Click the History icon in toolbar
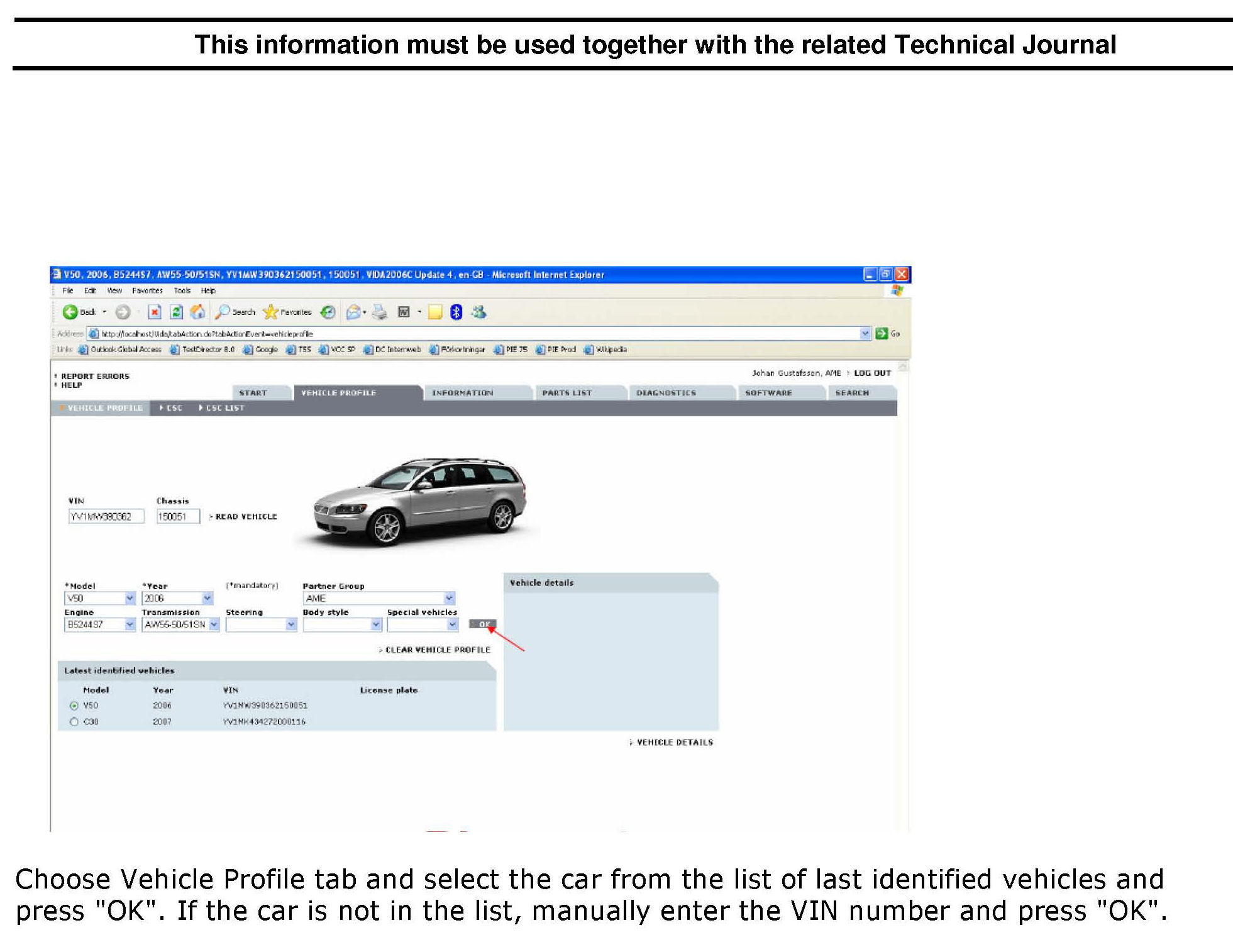 click(x=328, y=312)
